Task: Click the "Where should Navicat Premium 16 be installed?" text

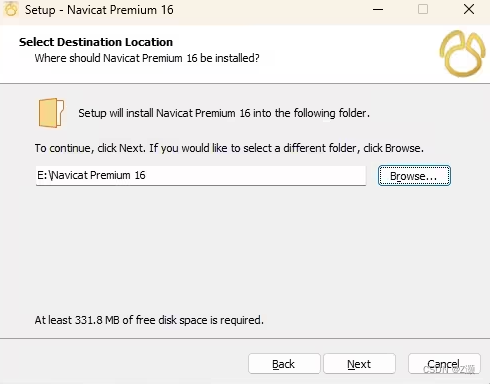Action: 147,58
